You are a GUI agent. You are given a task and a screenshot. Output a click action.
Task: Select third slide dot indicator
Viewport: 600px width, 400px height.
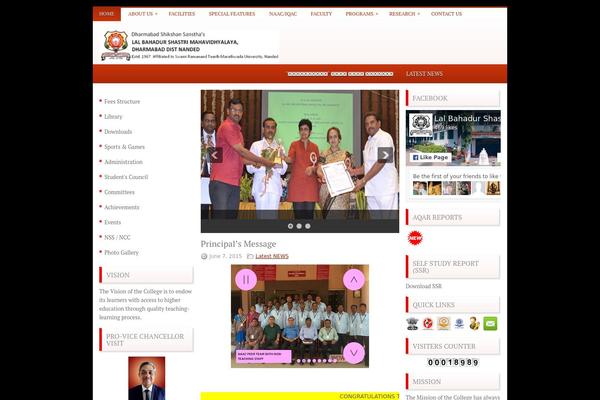point(308,226)
